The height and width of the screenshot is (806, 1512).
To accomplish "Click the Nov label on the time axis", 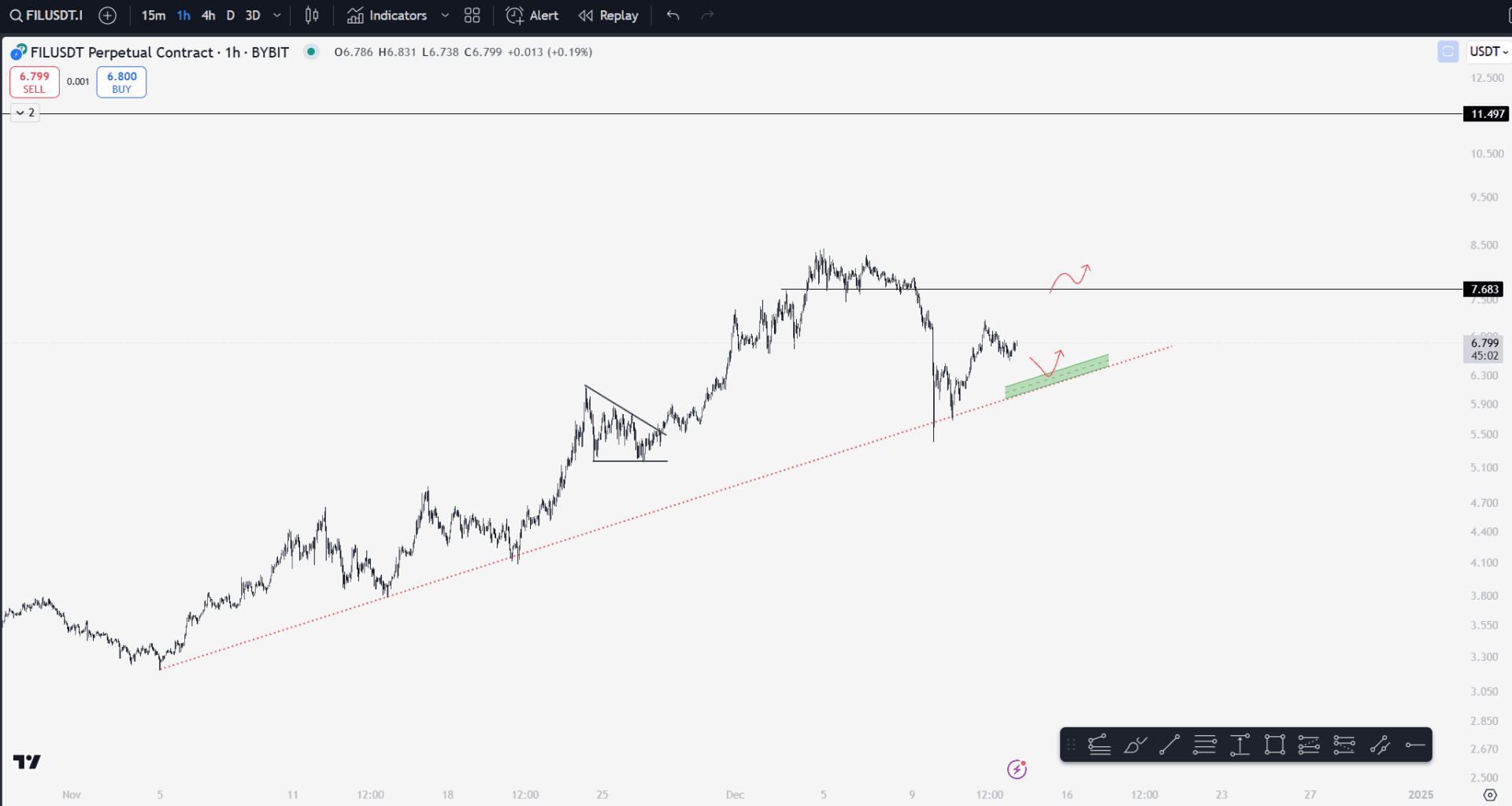I will click(x=72, y=795).
